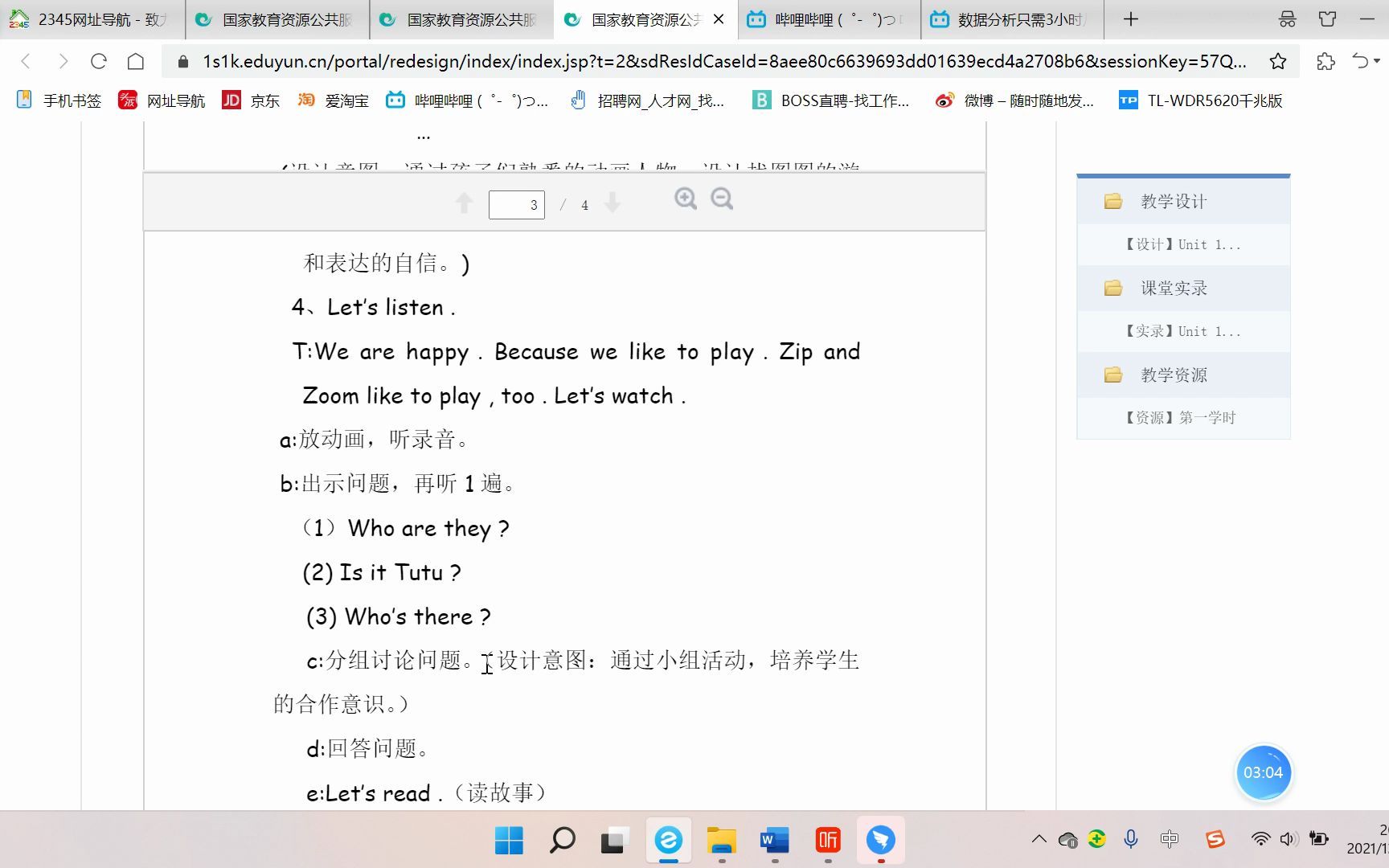Open the 【实录】Unit 1... item
Image resolution: width=1389 pixels, height=868 pixels.
[x=1183, y=332]
